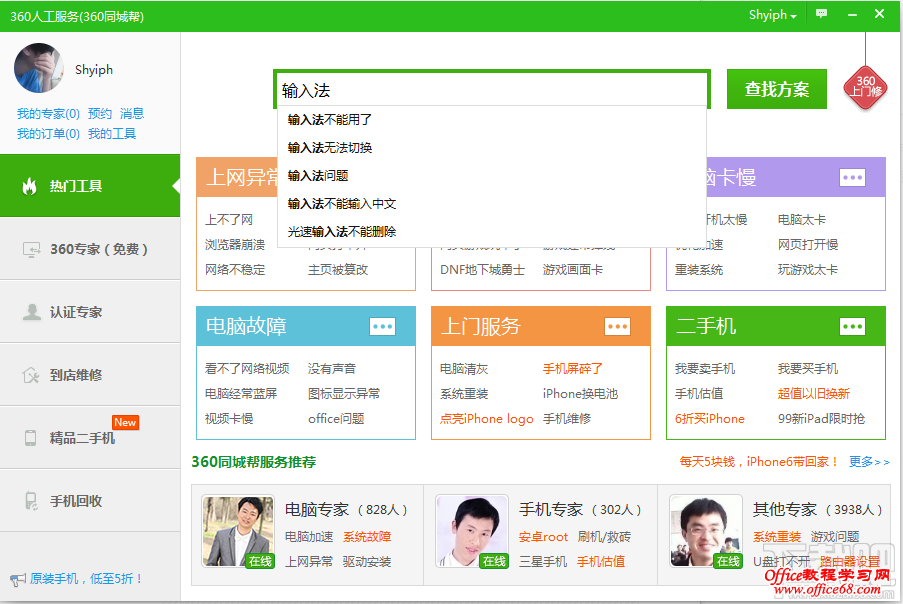This screenshot has height=604, width=903.
Task: Go to 精品二手机 sidebar section
Action: click(90, 438)
